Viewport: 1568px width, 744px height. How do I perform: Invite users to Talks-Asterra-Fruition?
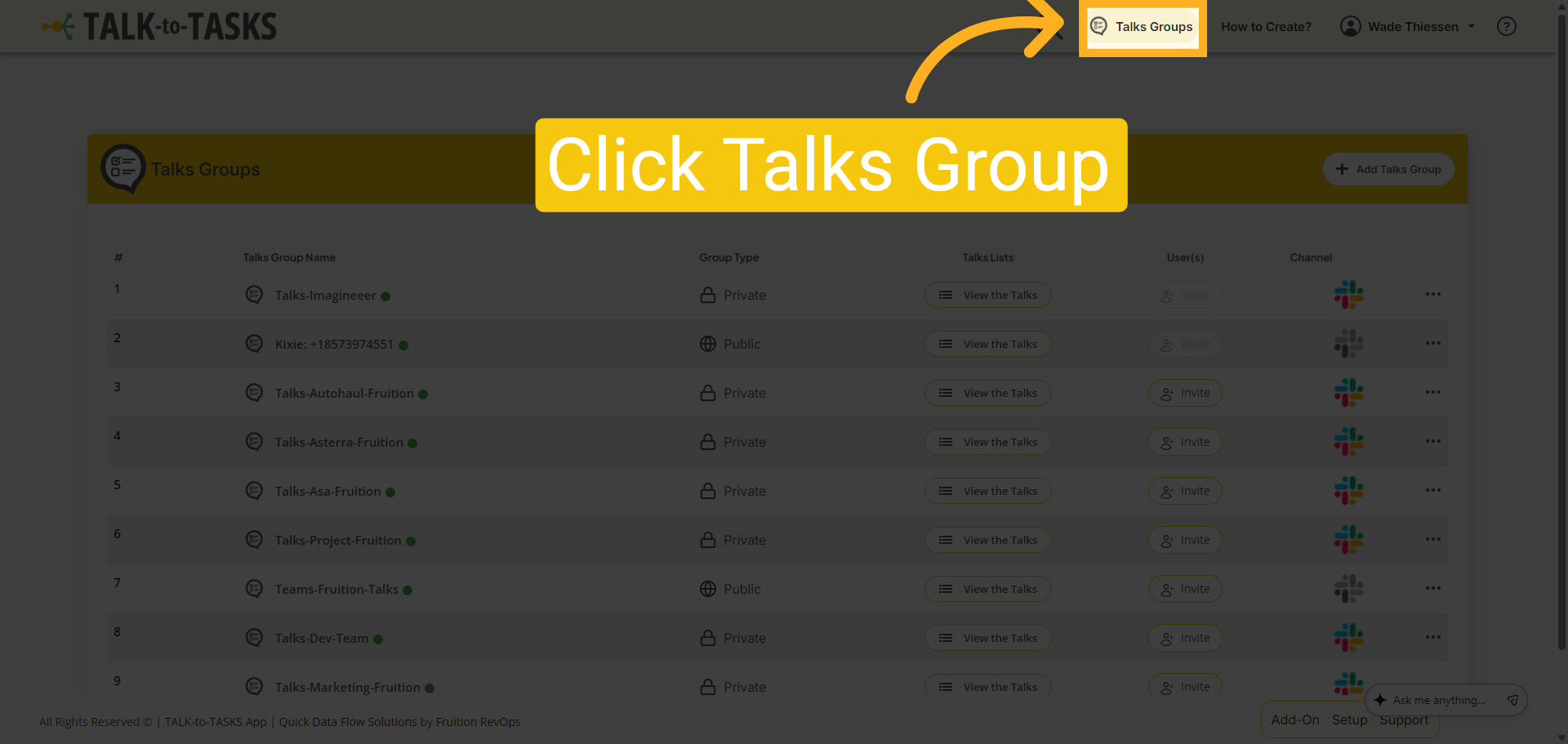[1185, 442]
